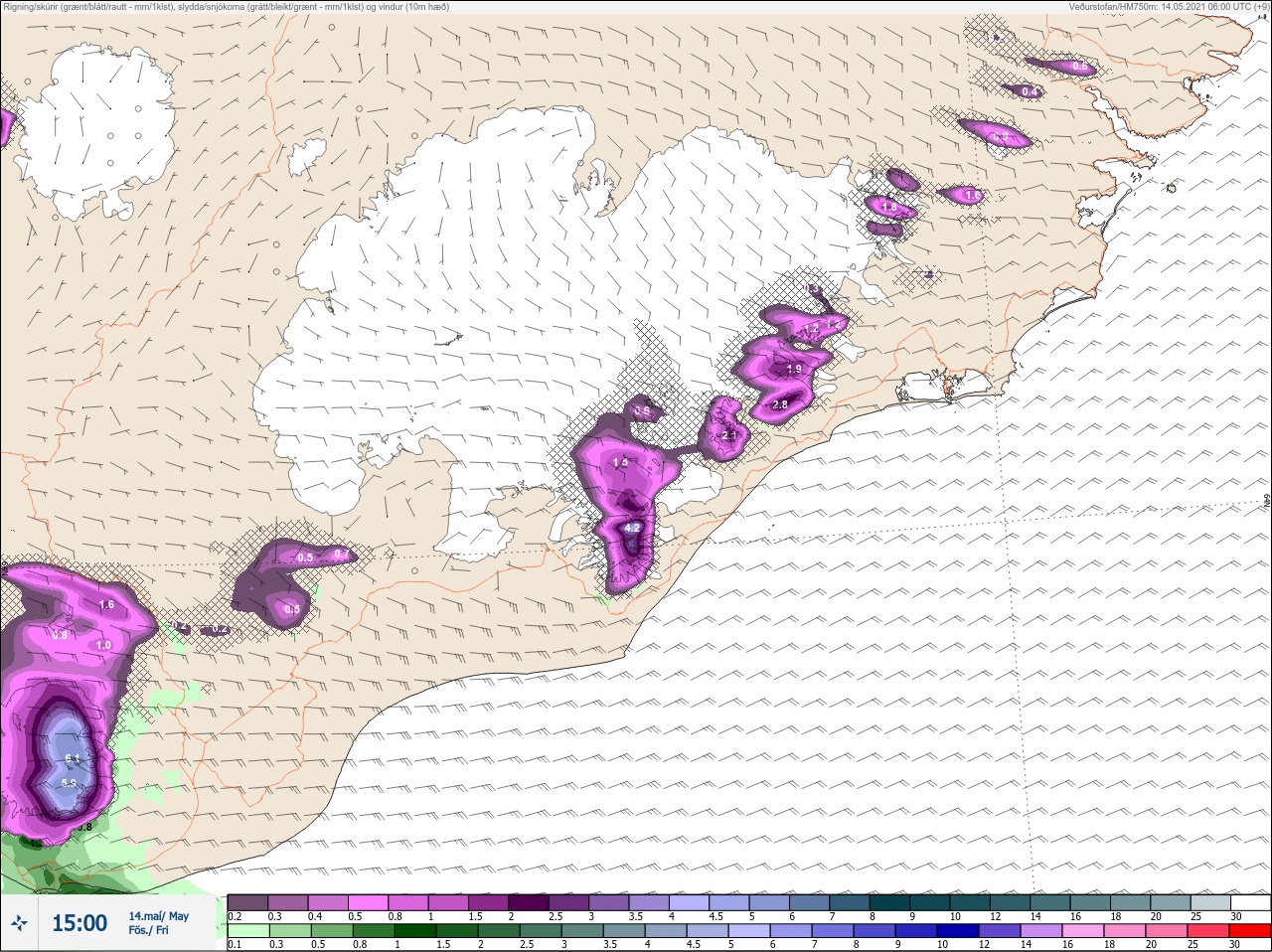The height and width of the screenshot is (952, 1272).
Task: Click the dark purple upper legend swatch between 2 and 2.5
Action: pyautogui.click(x=530, y=902)
